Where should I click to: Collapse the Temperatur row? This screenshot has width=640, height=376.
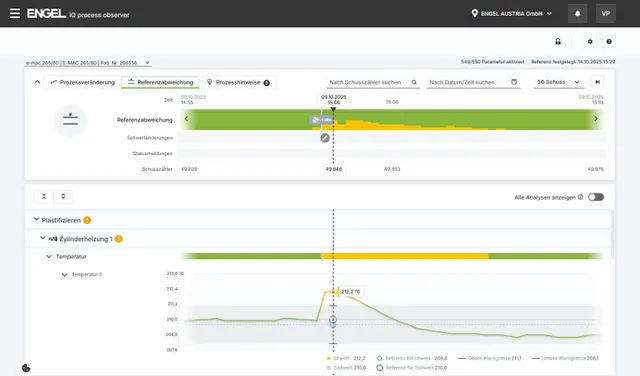click(x=49, y=256)
